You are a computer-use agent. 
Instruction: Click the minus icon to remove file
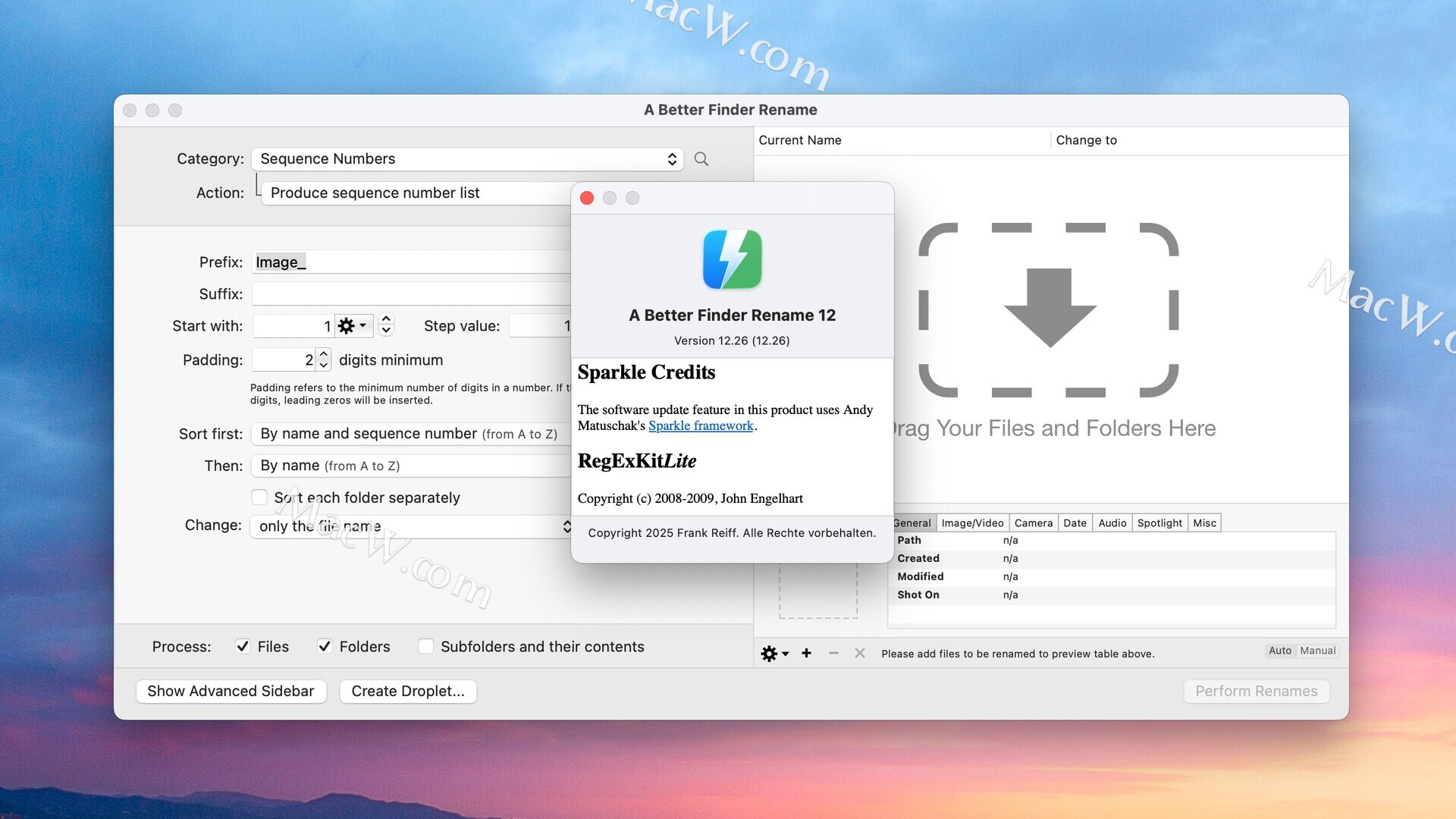point(833,653)
